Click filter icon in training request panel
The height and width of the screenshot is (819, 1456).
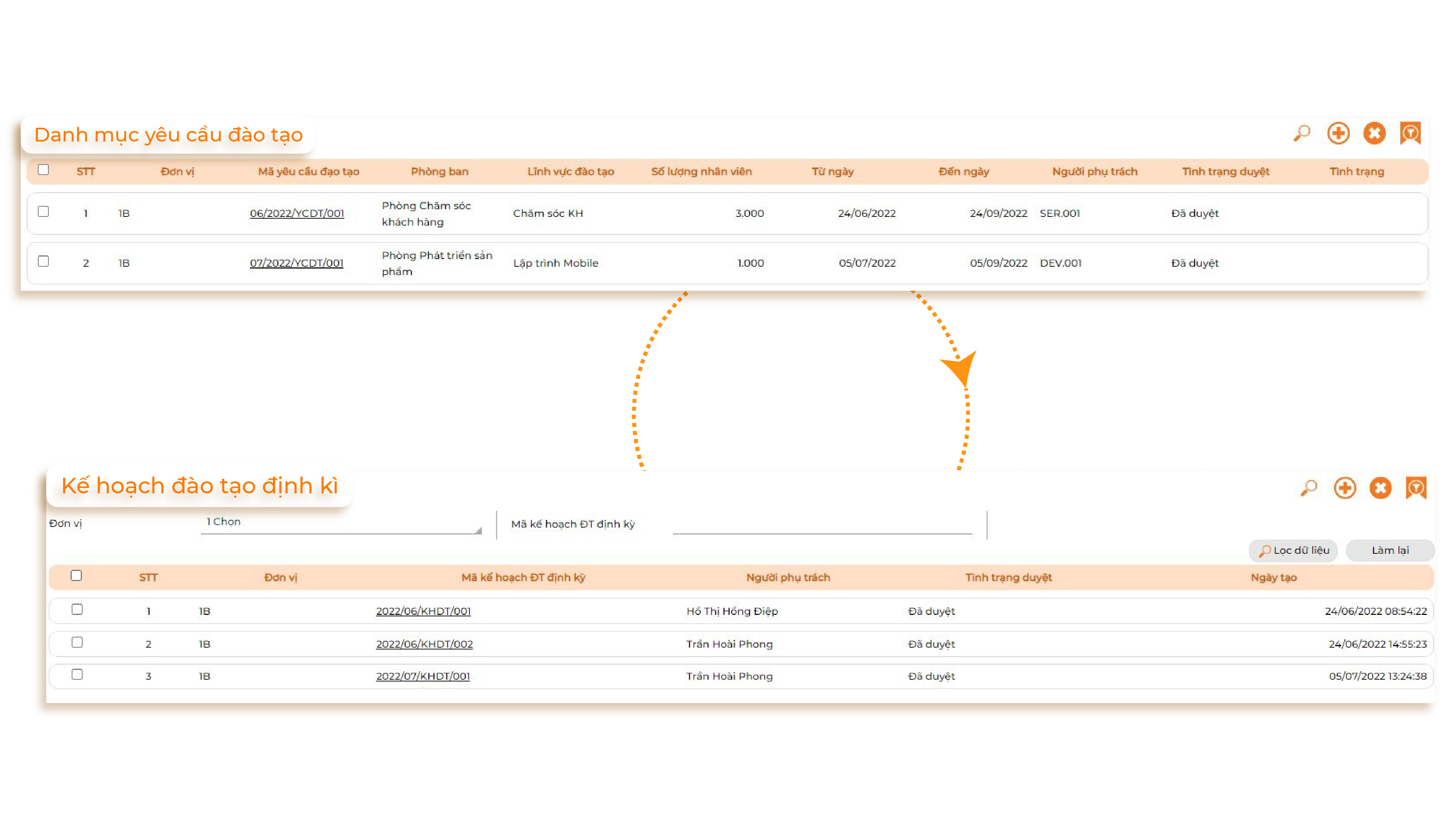1410,134
